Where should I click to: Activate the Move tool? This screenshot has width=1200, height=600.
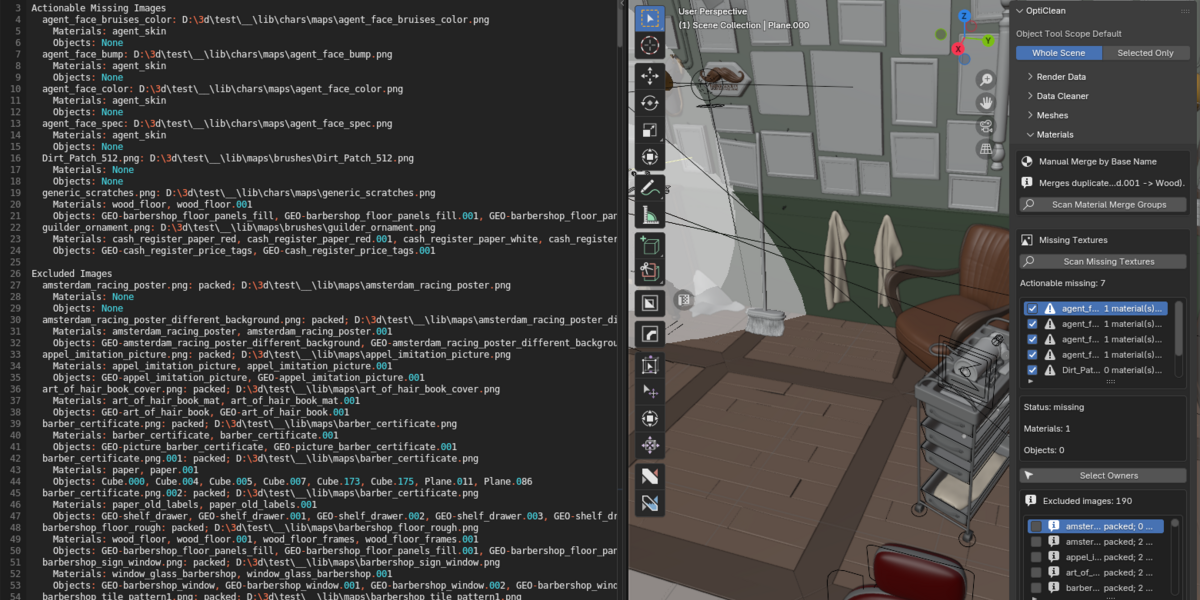pyautogui.click(x=650, y=75)
